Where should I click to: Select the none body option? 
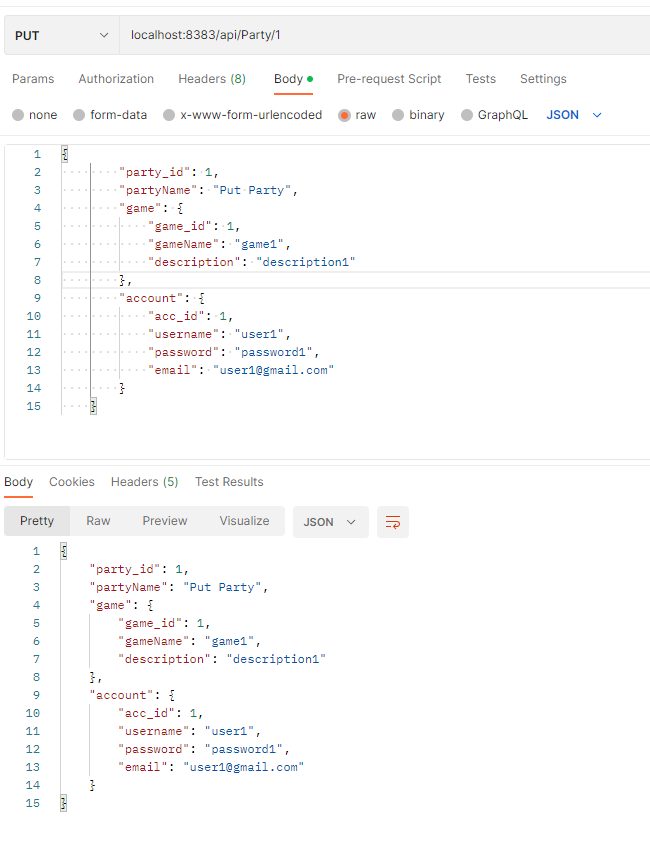point(34,115)
